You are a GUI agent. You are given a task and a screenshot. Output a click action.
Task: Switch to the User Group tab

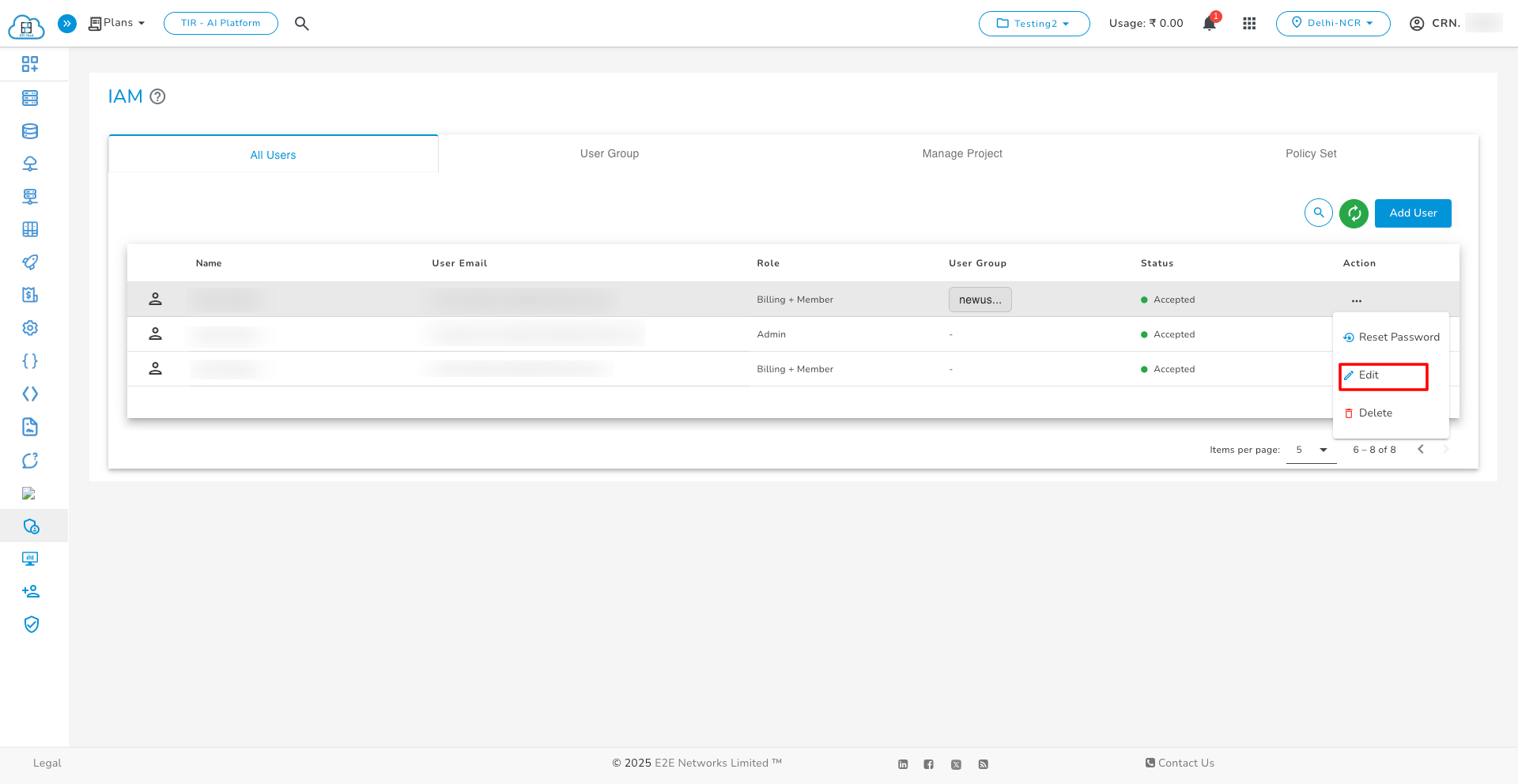609,153
